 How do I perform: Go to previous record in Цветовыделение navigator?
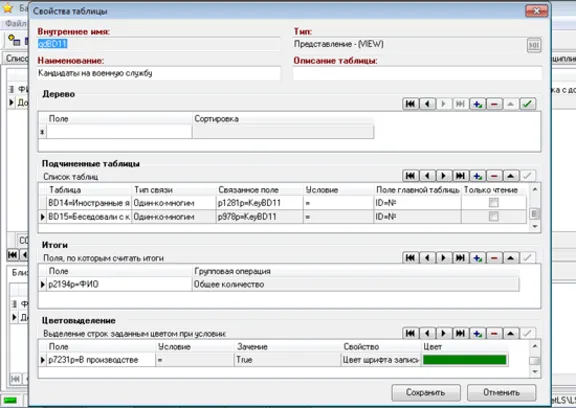[x=427, y=333]
